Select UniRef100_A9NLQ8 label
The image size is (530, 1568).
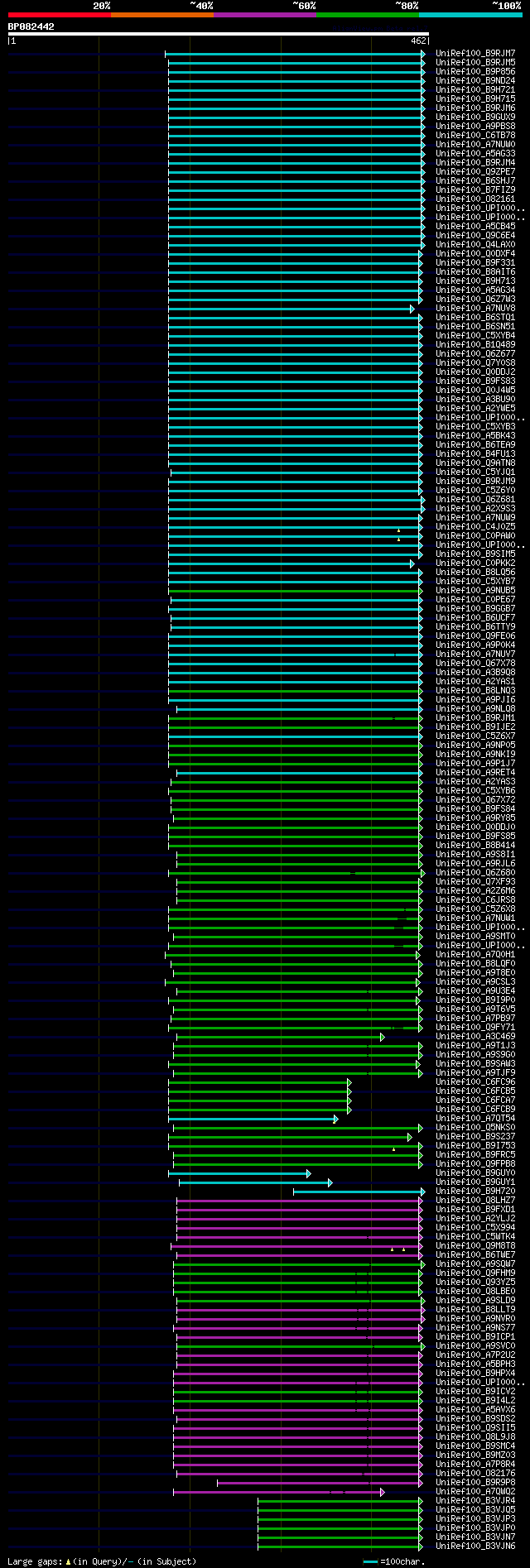pos(475,709)
